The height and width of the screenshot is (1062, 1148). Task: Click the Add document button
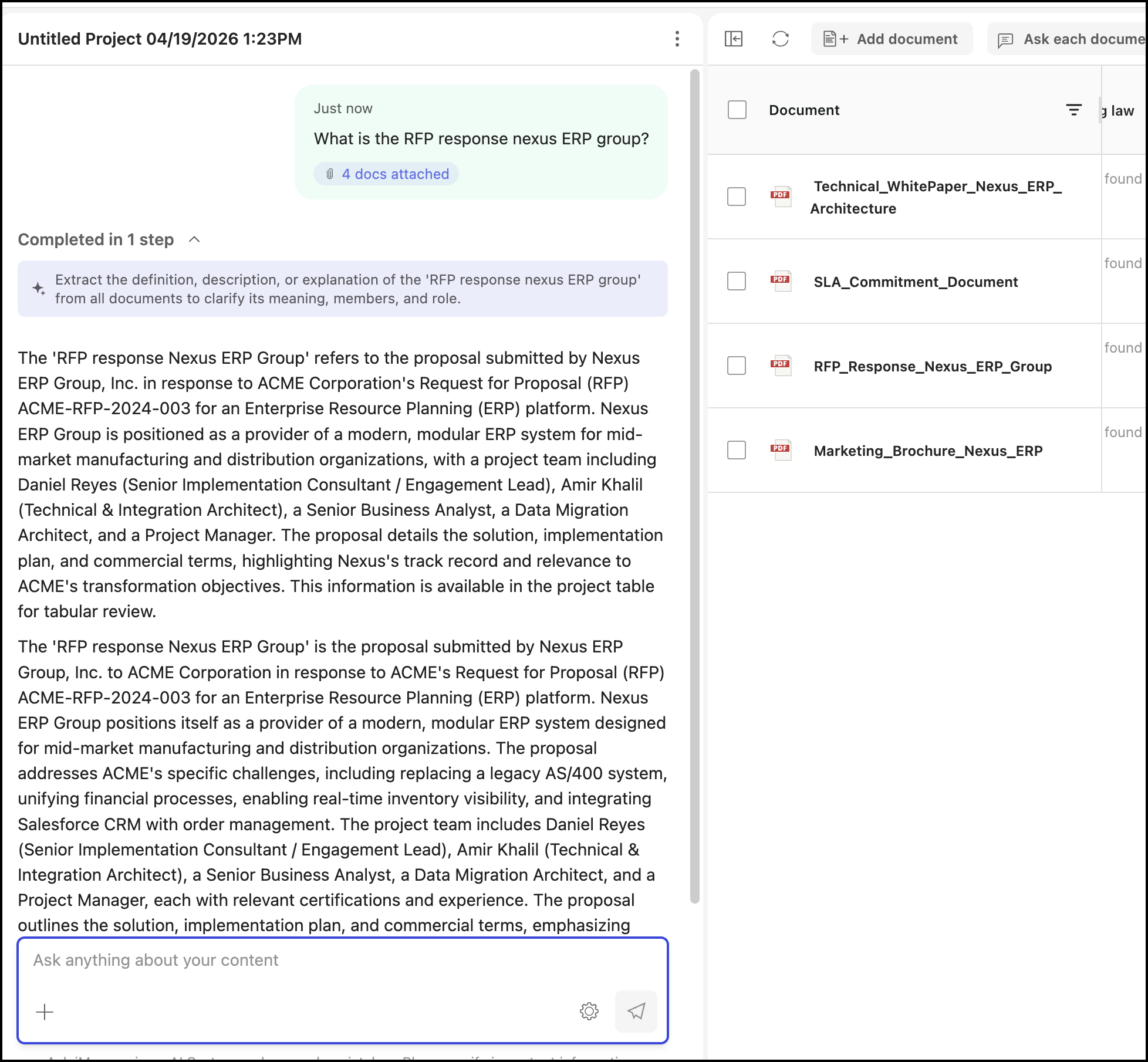(892, 39)
